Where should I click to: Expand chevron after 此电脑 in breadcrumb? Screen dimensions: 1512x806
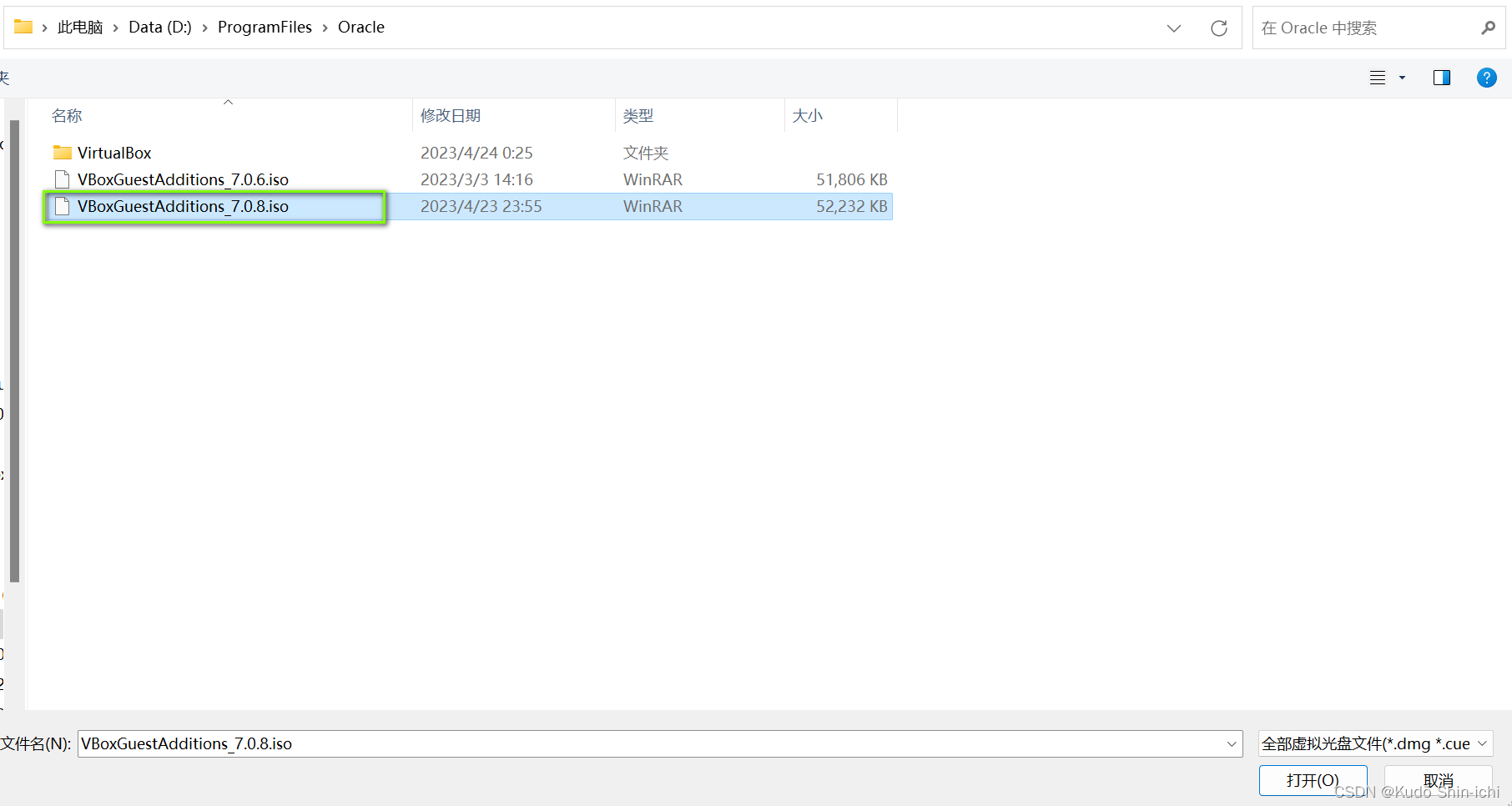116,28
